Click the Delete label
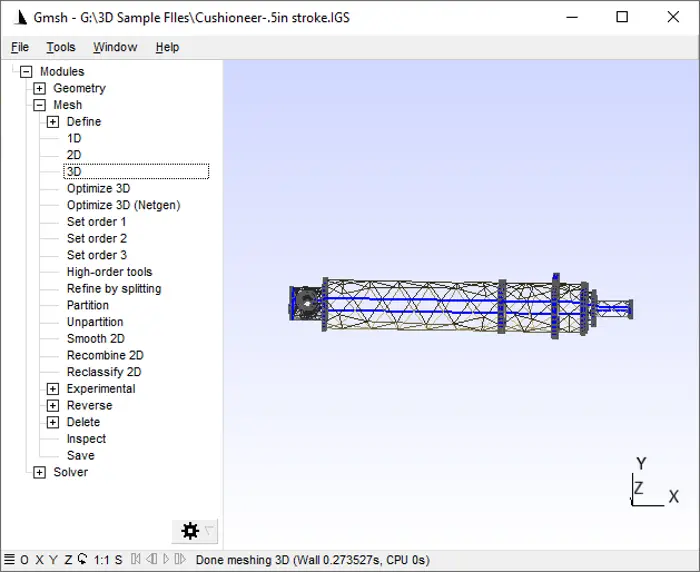Screen dimensions: 700x572 click(x=83, y=422)
